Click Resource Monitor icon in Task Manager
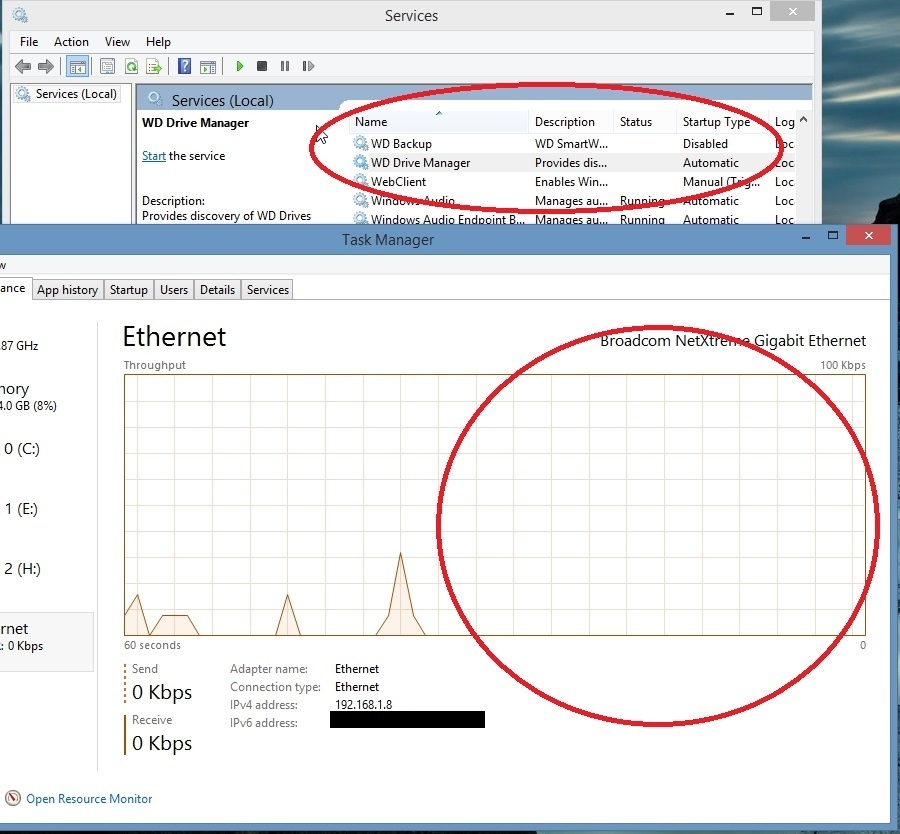900x834 pixels. tap(13, 798)
